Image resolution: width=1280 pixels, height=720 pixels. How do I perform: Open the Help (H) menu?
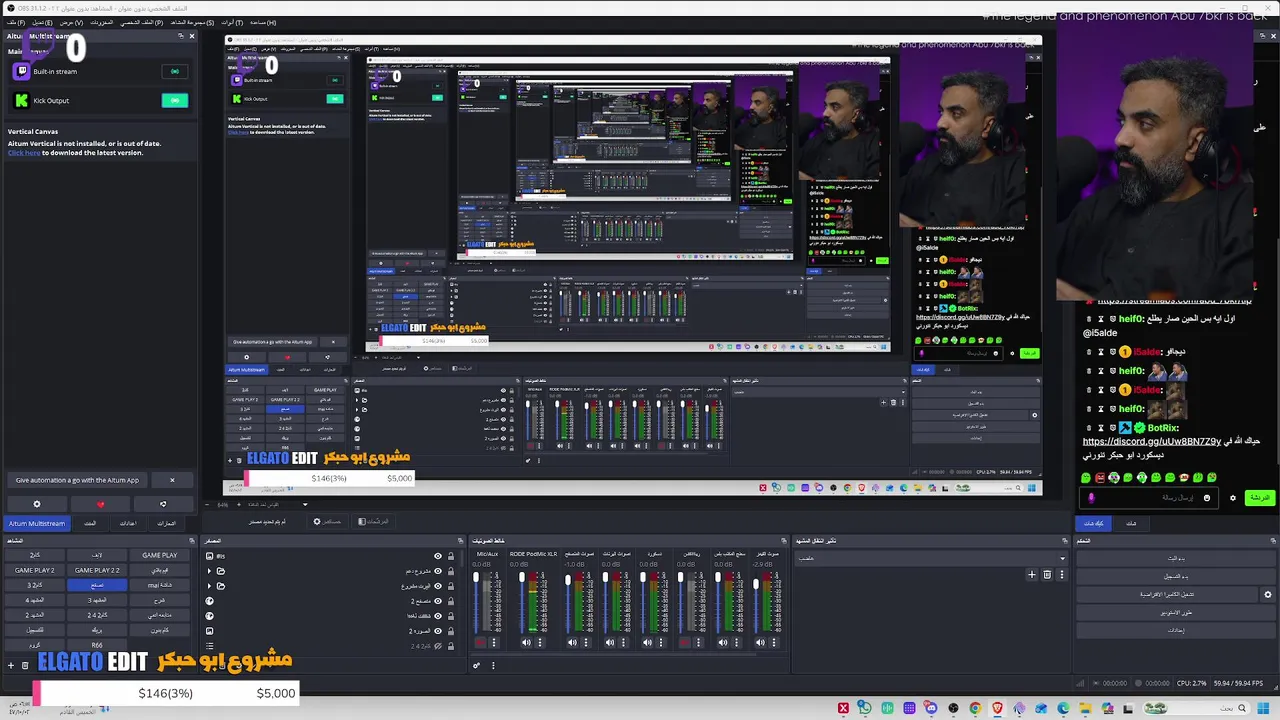[x=263, y=22]
